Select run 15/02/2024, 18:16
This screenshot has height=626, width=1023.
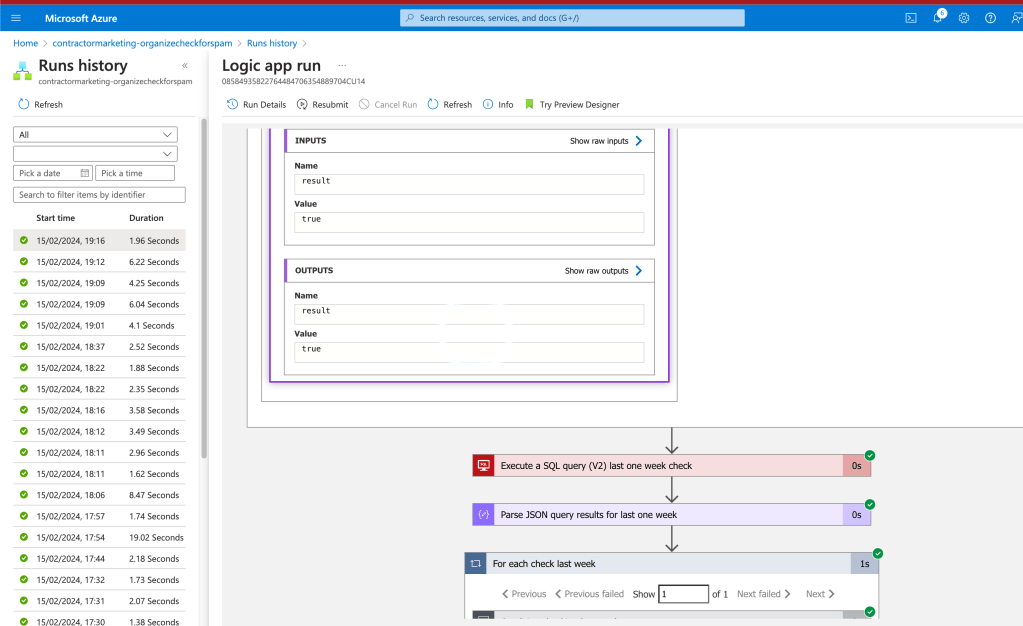(x=99, y=410)
